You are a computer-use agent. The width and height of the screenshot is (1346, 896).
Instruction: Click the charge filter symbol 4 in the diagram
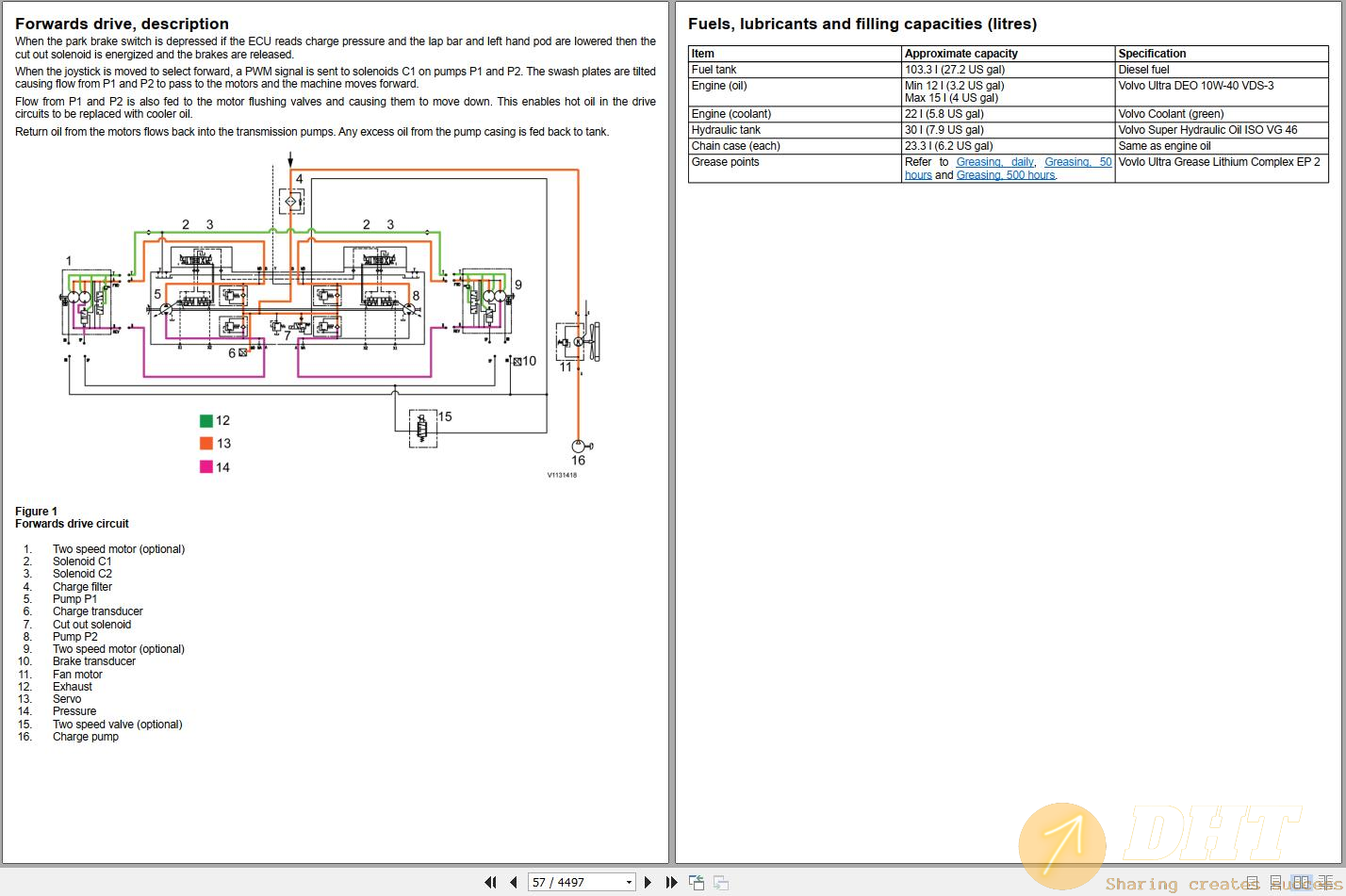[291, 200]
